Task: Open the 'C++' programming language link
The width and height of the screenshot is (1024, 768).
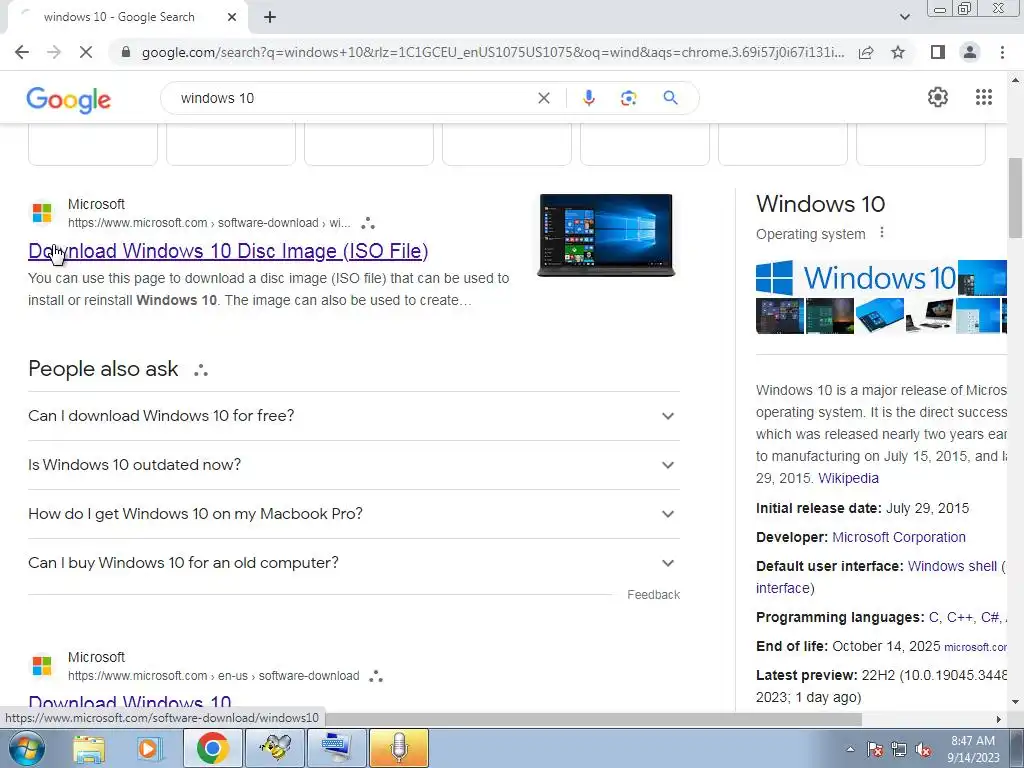Action: click(x=960, y=617)
